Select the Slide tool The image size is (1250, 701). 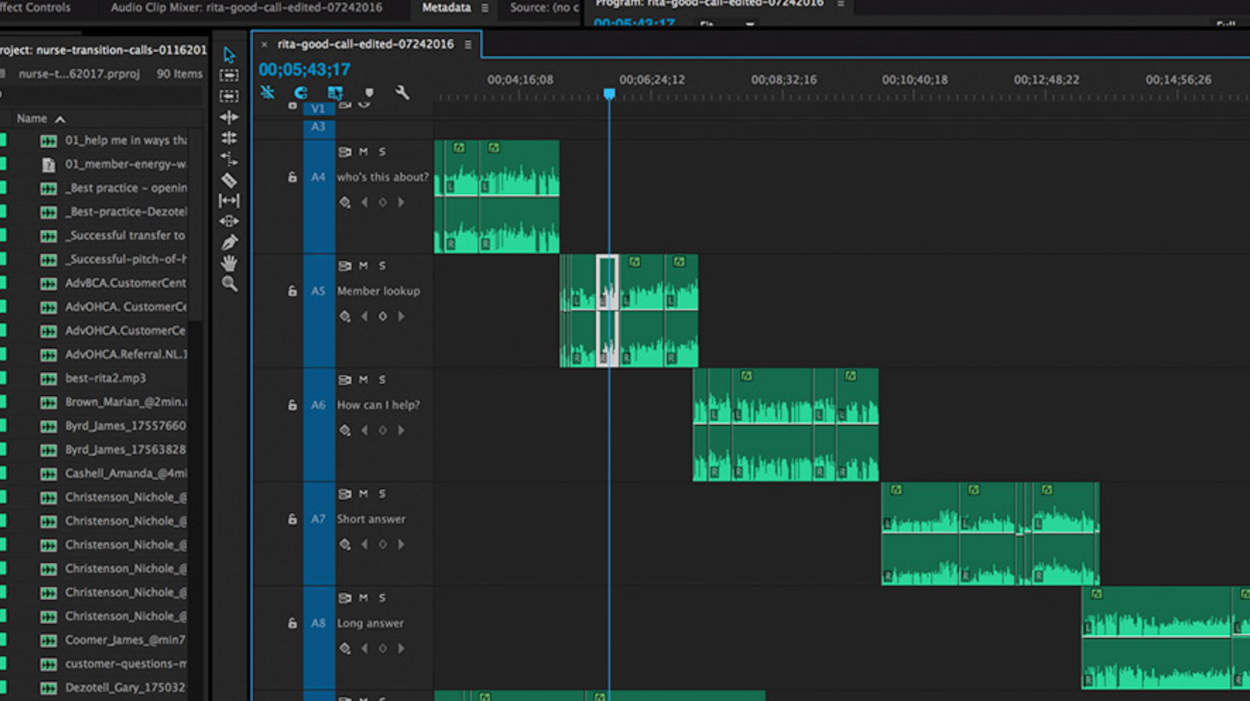pos(229,221)
